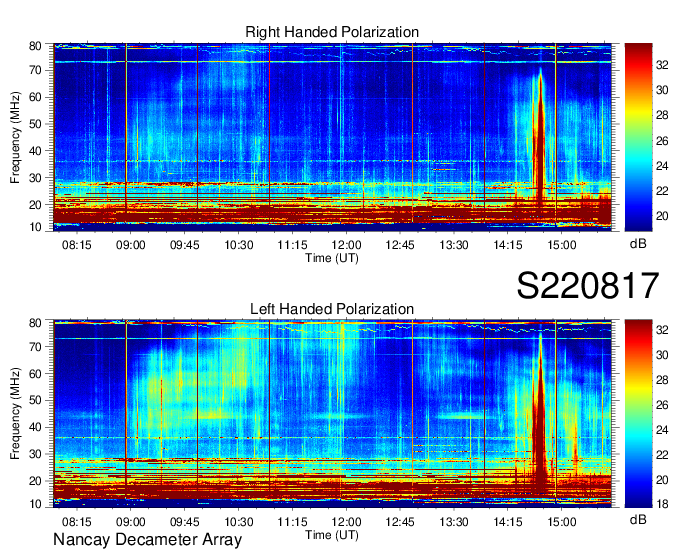
Task: Click the dB unit label under the lower colorbar
Action: point(638,519)
